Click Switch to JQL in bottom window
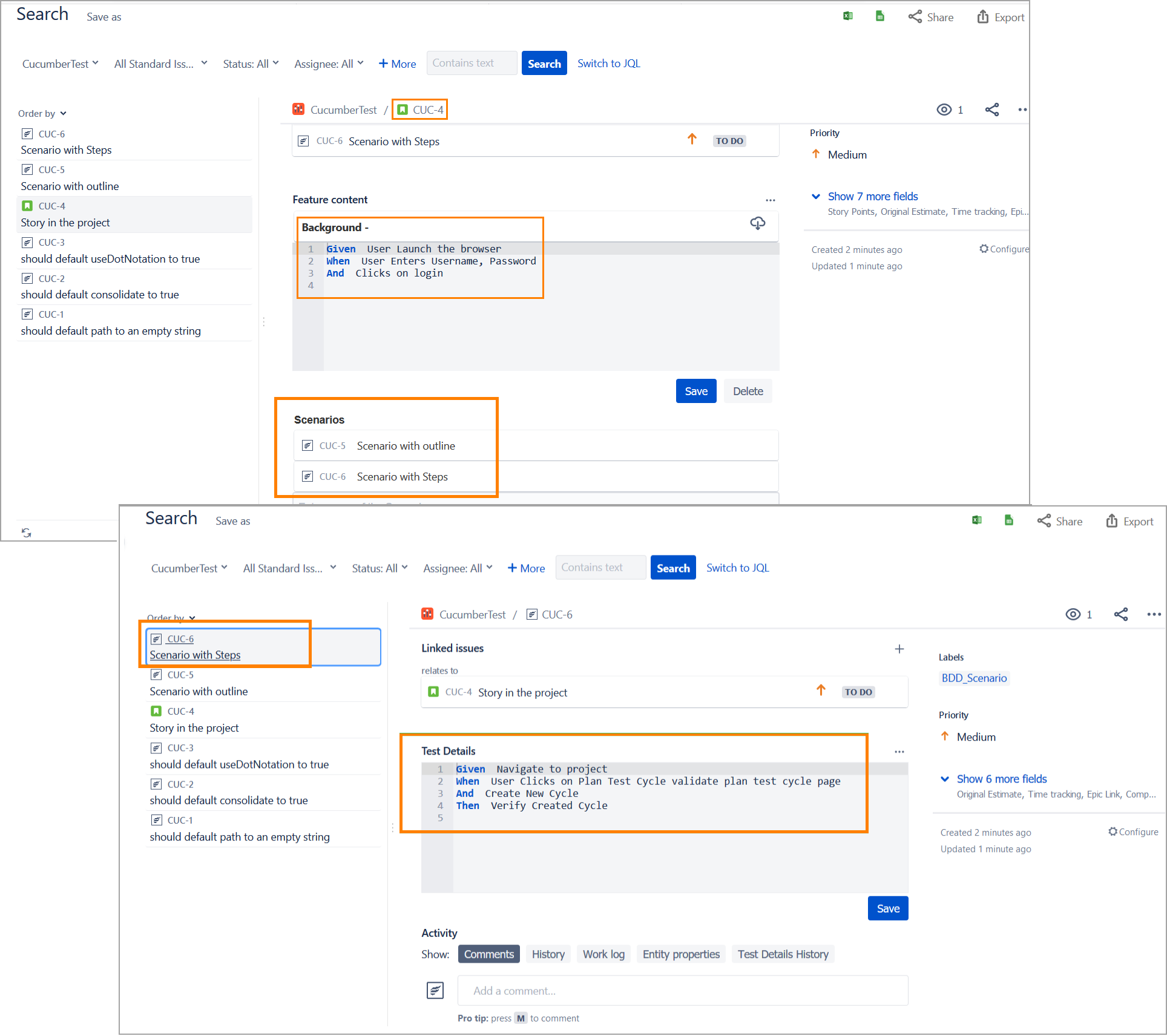This screenshot has height=1036, width=1167. point(737,568)
